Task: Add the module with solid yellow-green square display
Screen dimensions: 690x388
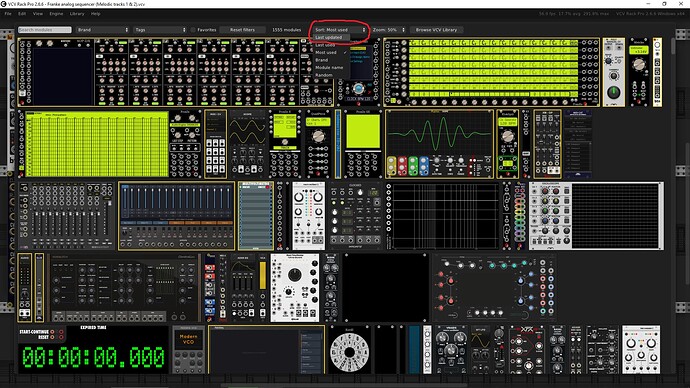Action: click(363, 144)
